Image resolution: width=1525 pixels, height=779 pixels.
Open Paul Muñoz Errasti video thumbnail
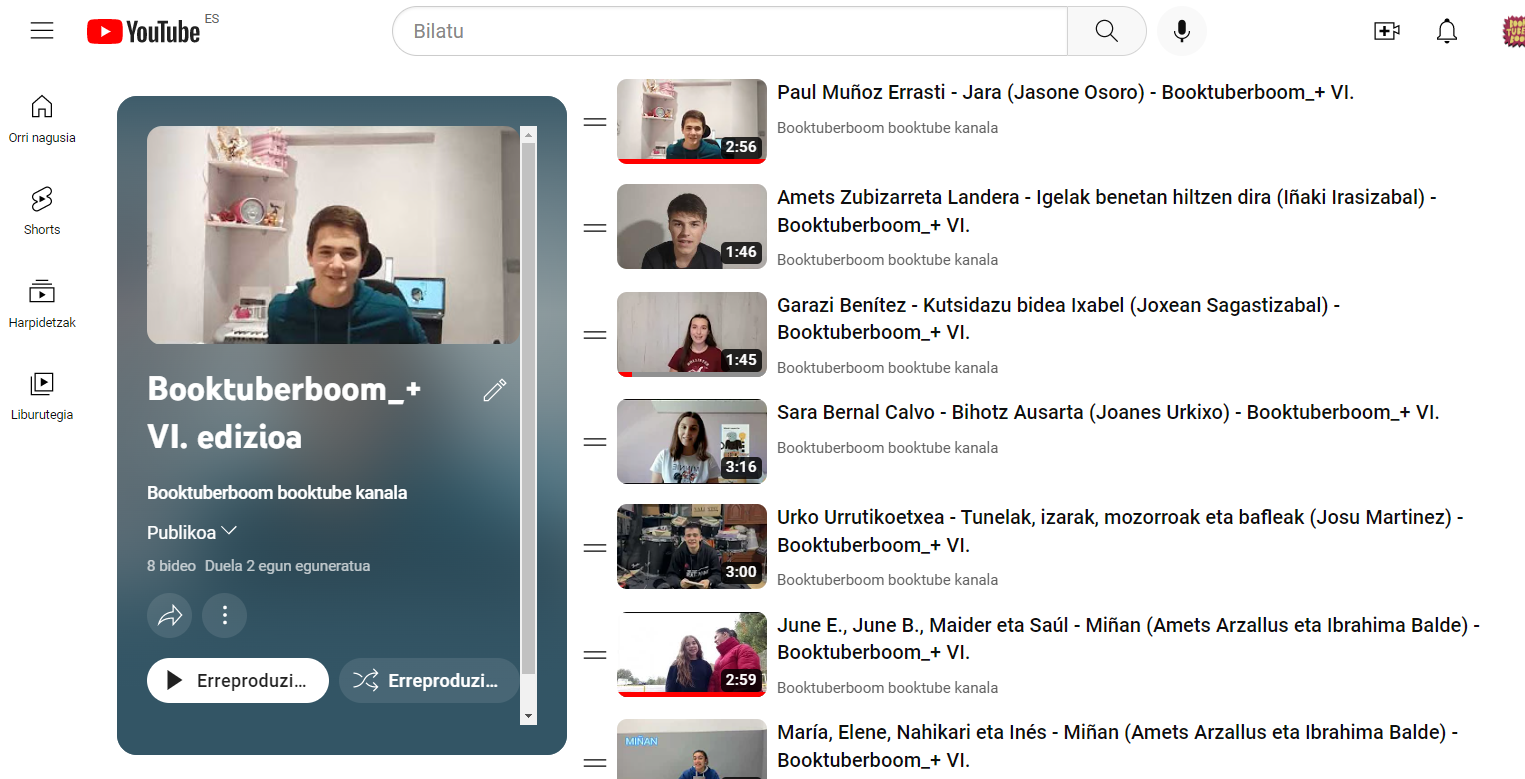[x=692, y=122]
